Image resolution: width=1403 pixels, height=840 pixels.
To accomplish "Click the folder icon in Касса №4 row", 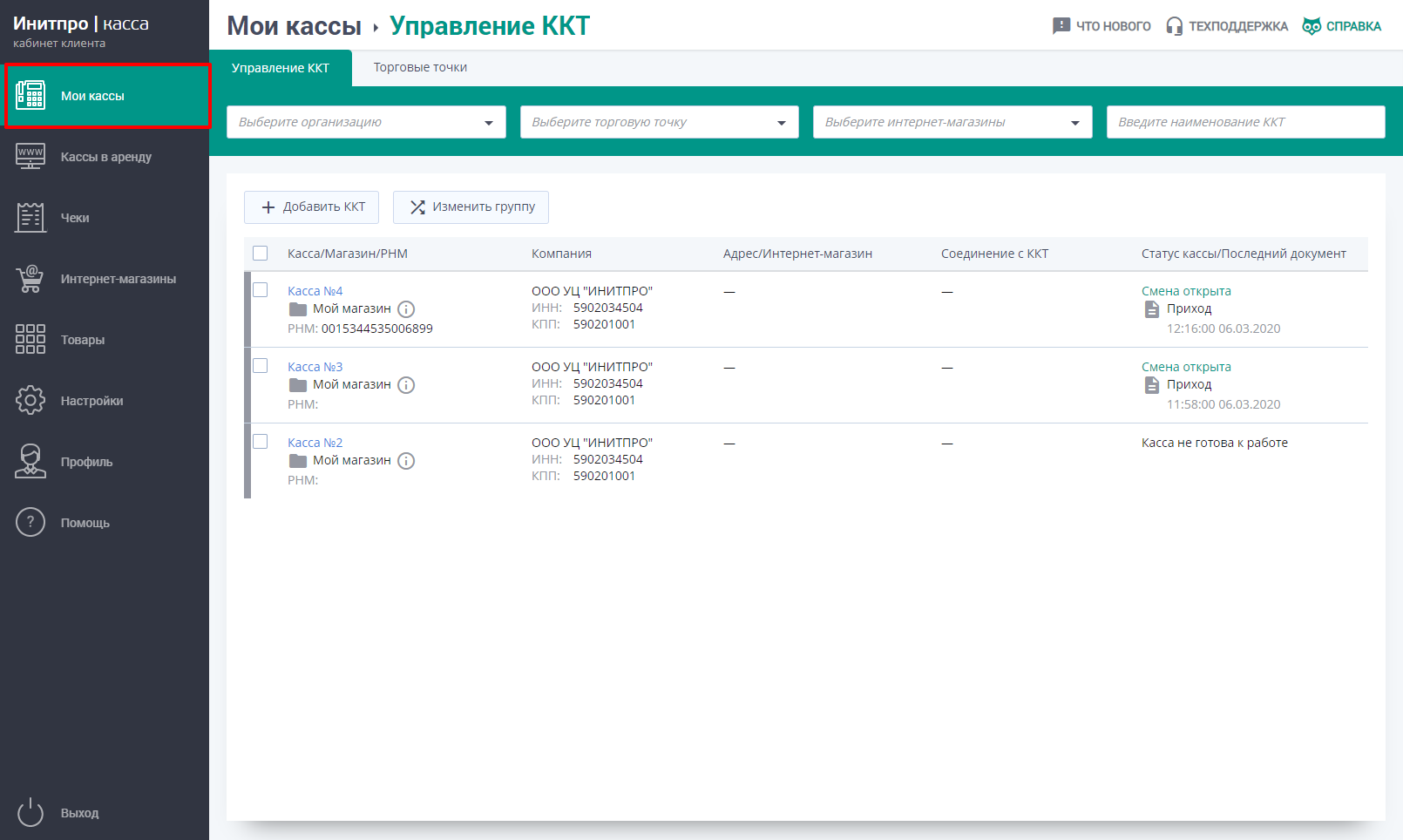I will 298,309.
